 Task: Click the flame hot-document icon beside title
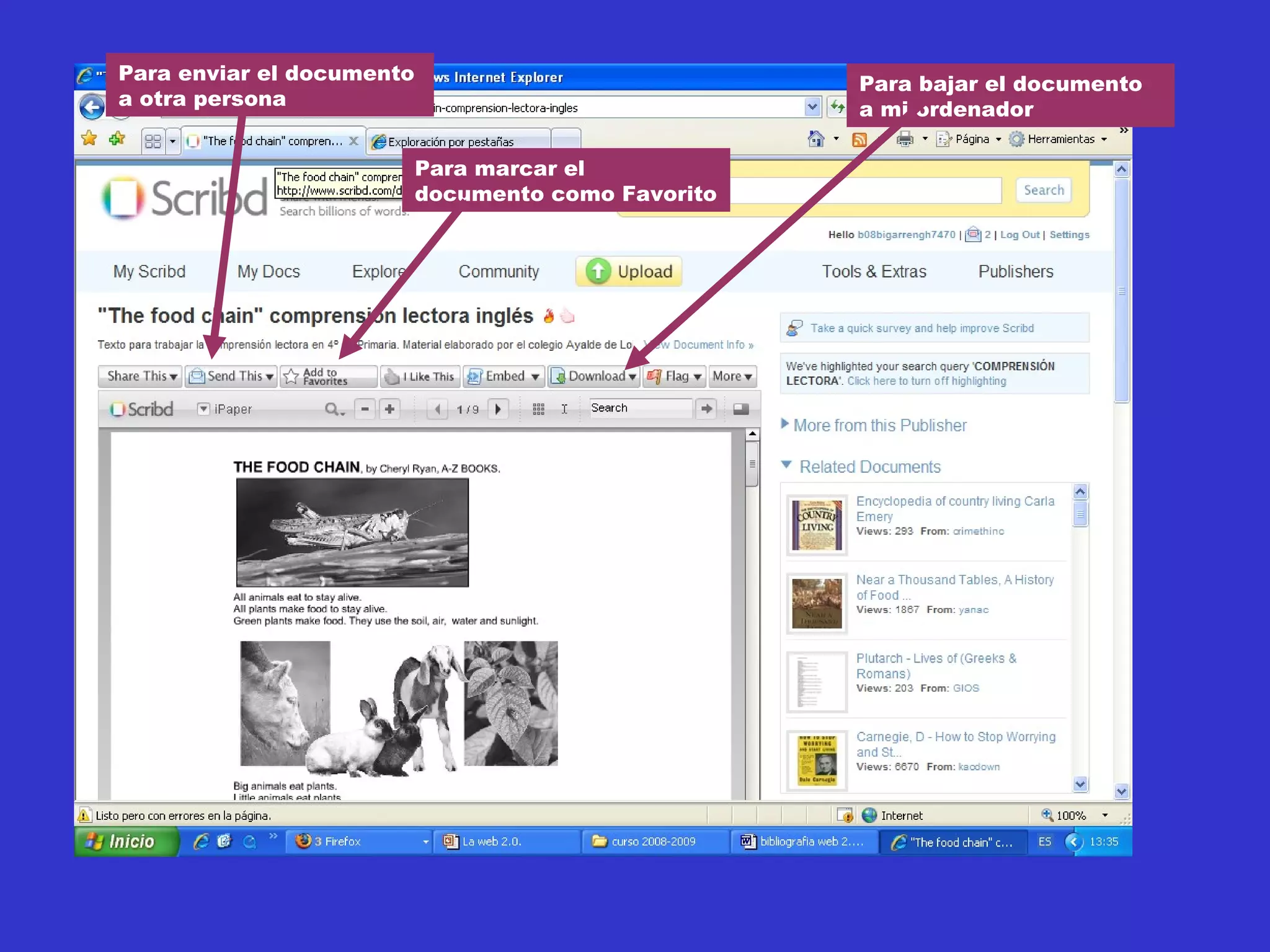549,315
